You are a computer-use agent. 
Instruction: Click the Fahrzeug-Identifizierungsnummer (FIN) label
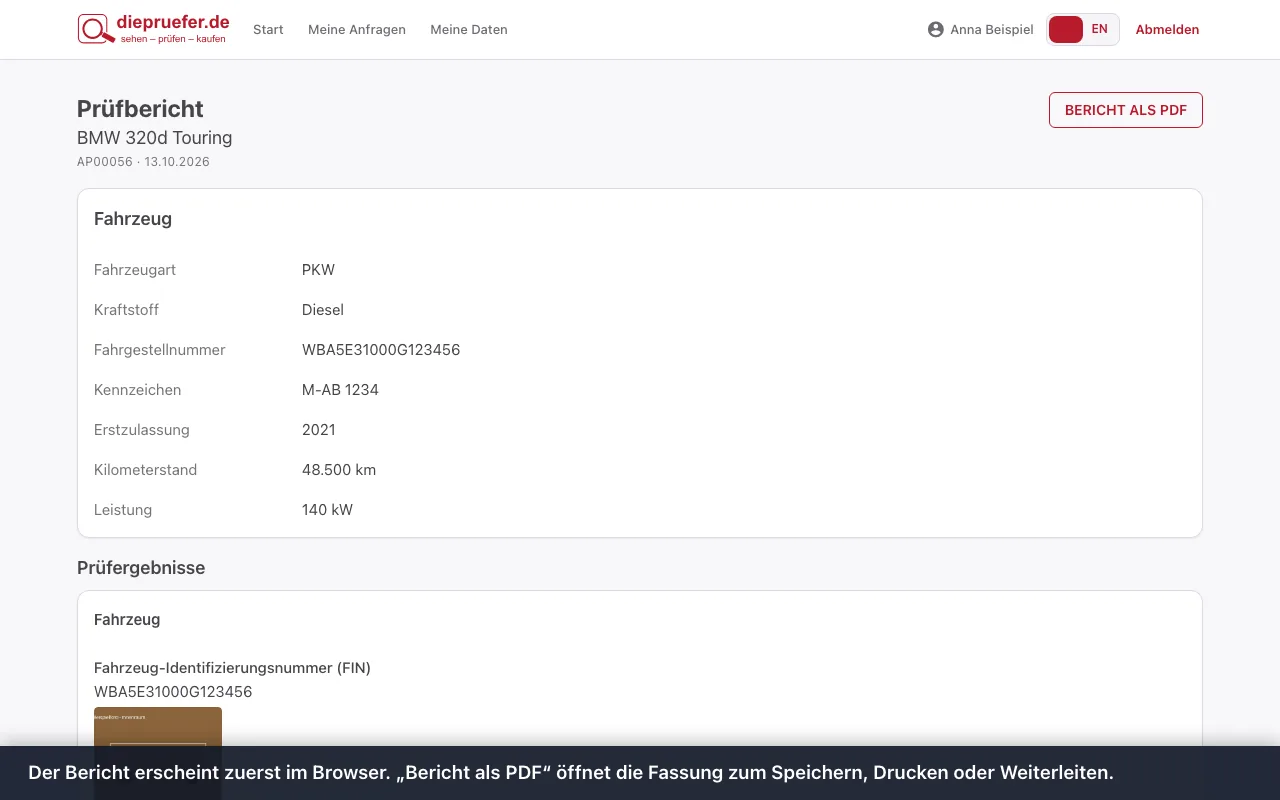(232, 668)
